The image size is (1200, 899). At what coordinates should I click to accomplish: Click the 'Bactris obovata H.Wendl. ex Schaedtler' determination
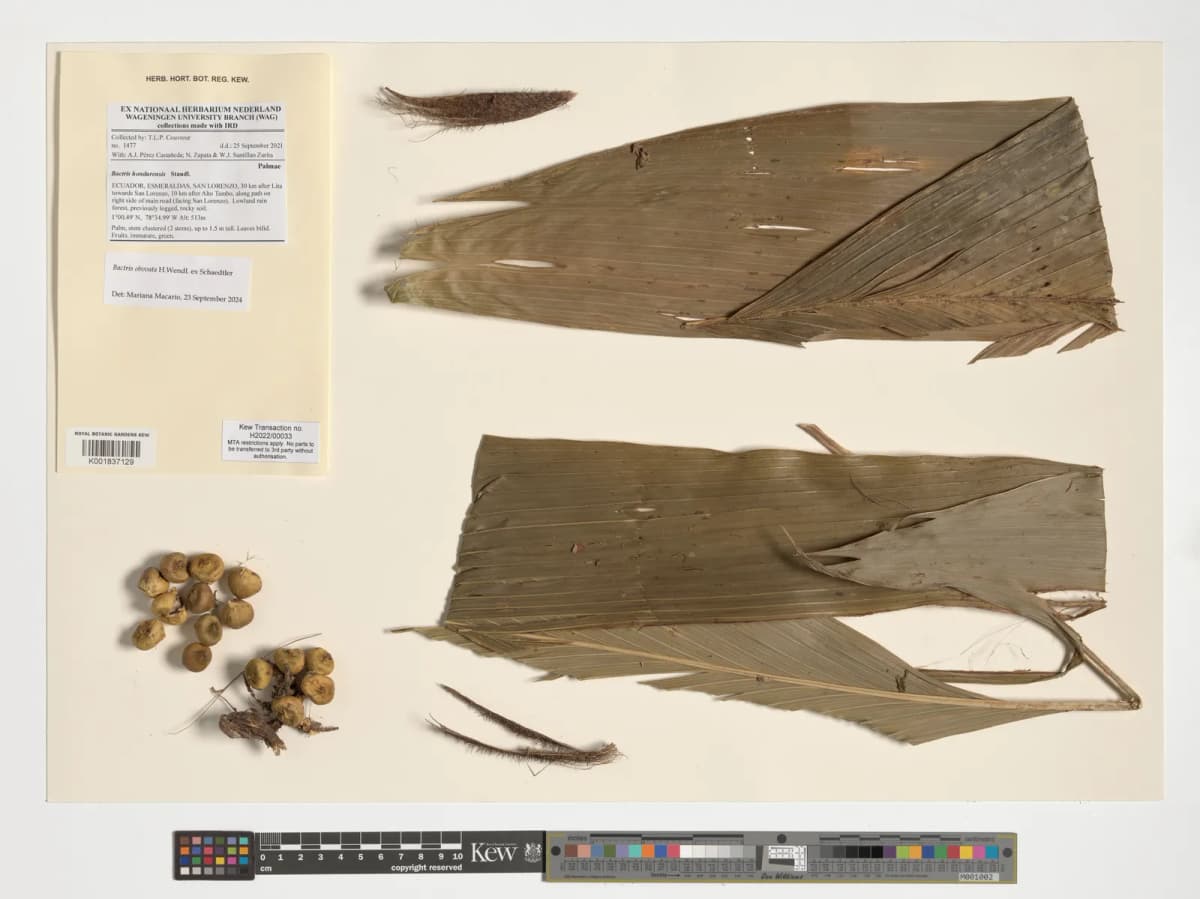pyautogui.click(x=174, y=270)
